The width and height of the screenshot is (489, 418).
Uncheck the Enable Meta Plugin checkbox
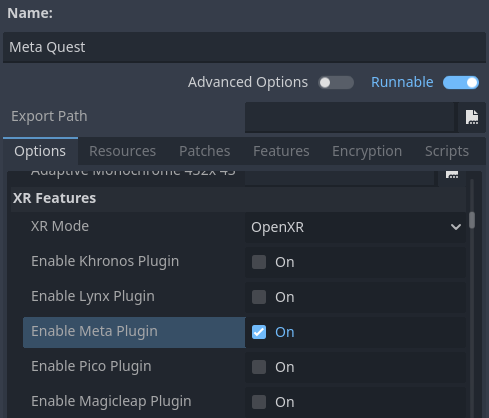click(x=259, y=332)
